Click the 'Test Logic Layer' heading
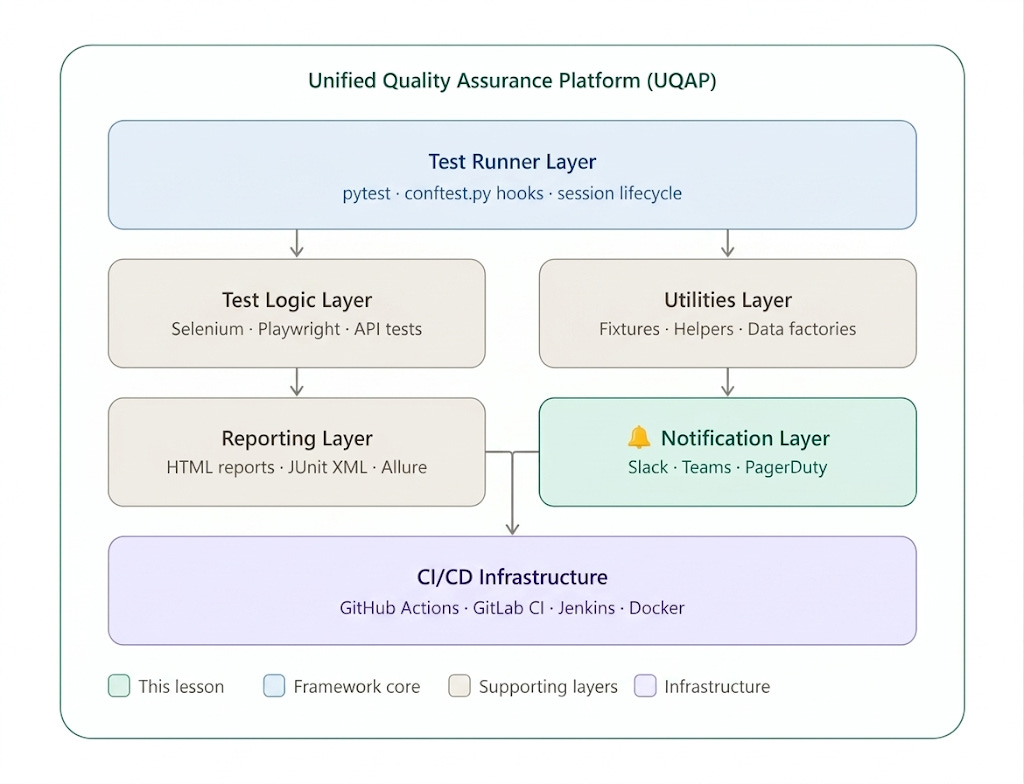Image resolution: width=1024 pixels, height=784 pixels. point(296,300)
